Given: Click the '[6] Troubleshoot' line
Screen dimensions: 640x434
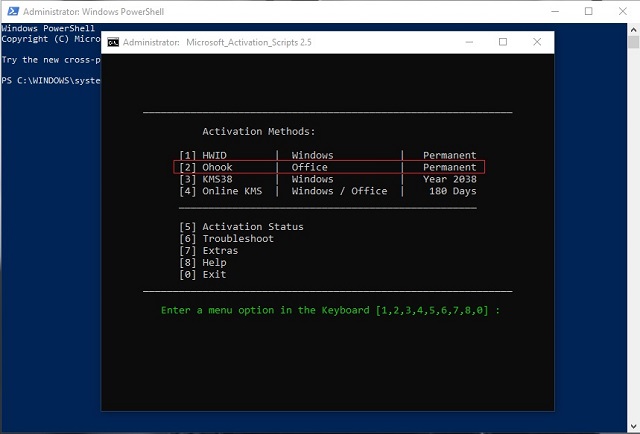Looking at the screenshot, I should 227,238.
